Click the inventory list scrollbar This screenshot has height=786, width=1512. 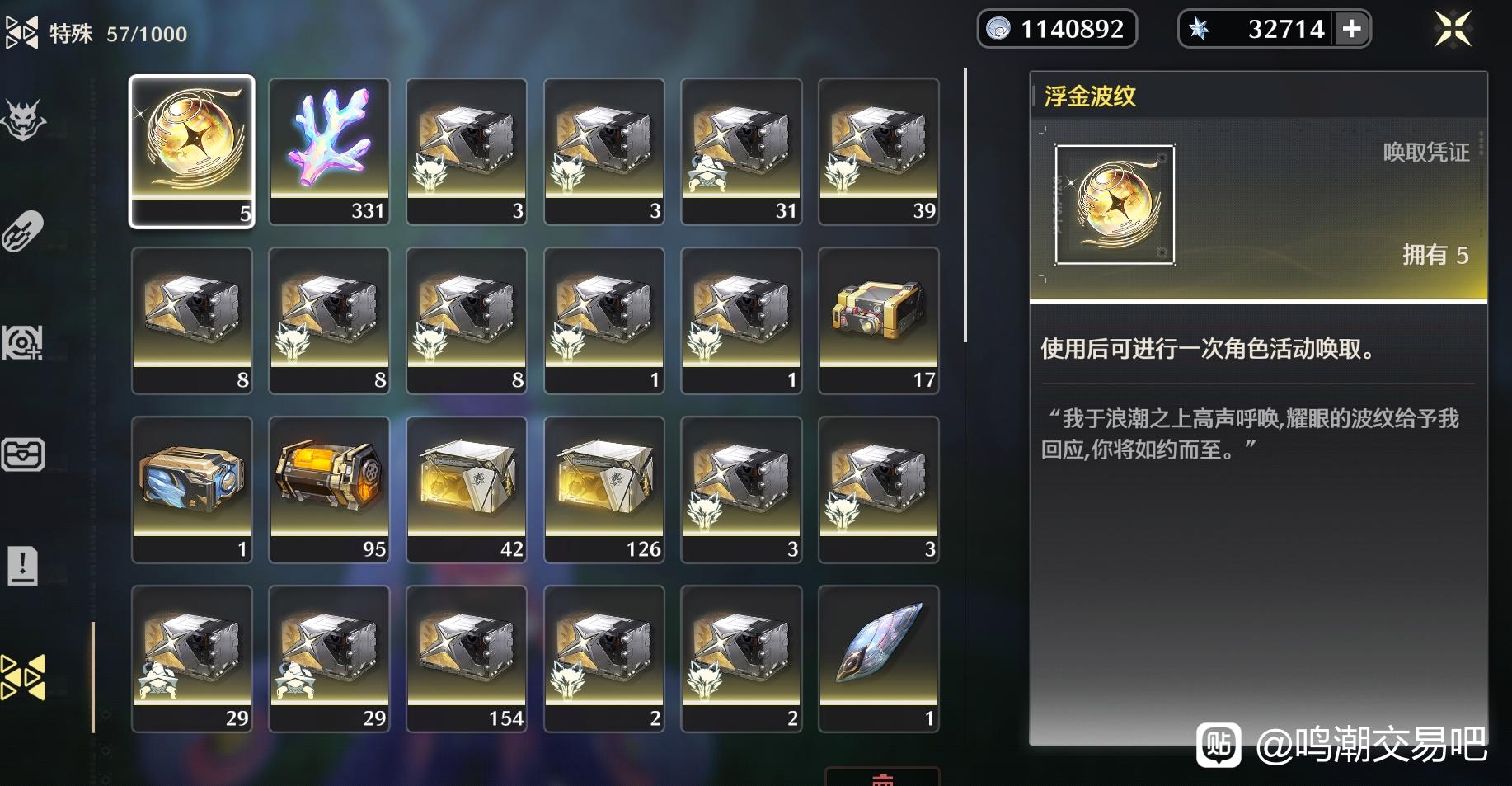point(965,205)
